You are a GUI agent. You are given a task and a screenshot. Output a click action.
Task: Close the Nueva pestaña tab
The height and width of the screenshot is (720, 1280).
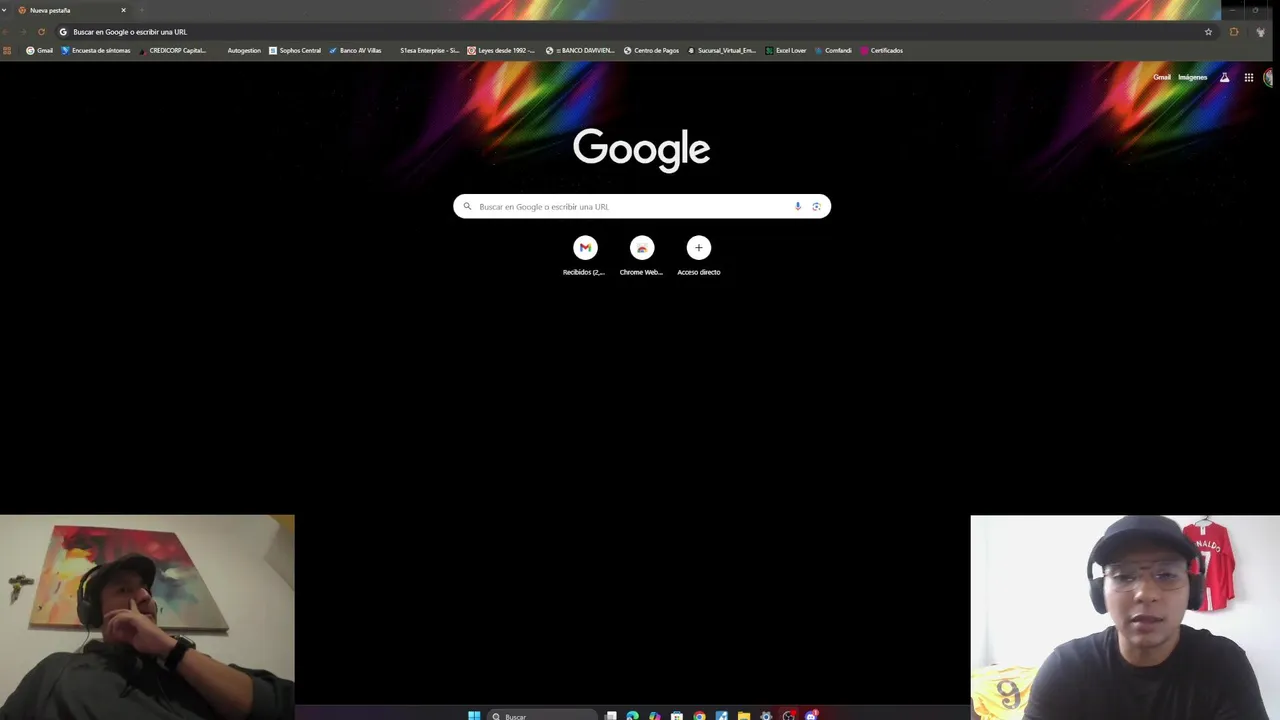(123, 10)
